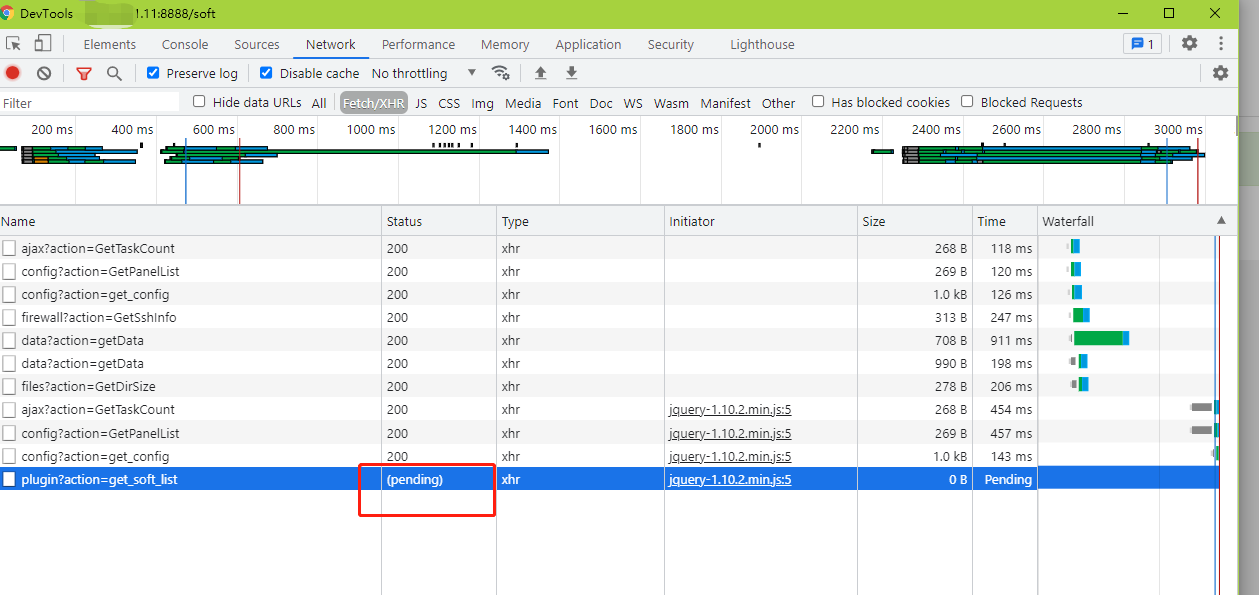The width and height of the screenshot is (1259, 595).
Task: Filter requests by Doc type
Action: pyautogui.click(x=601, y=103)
